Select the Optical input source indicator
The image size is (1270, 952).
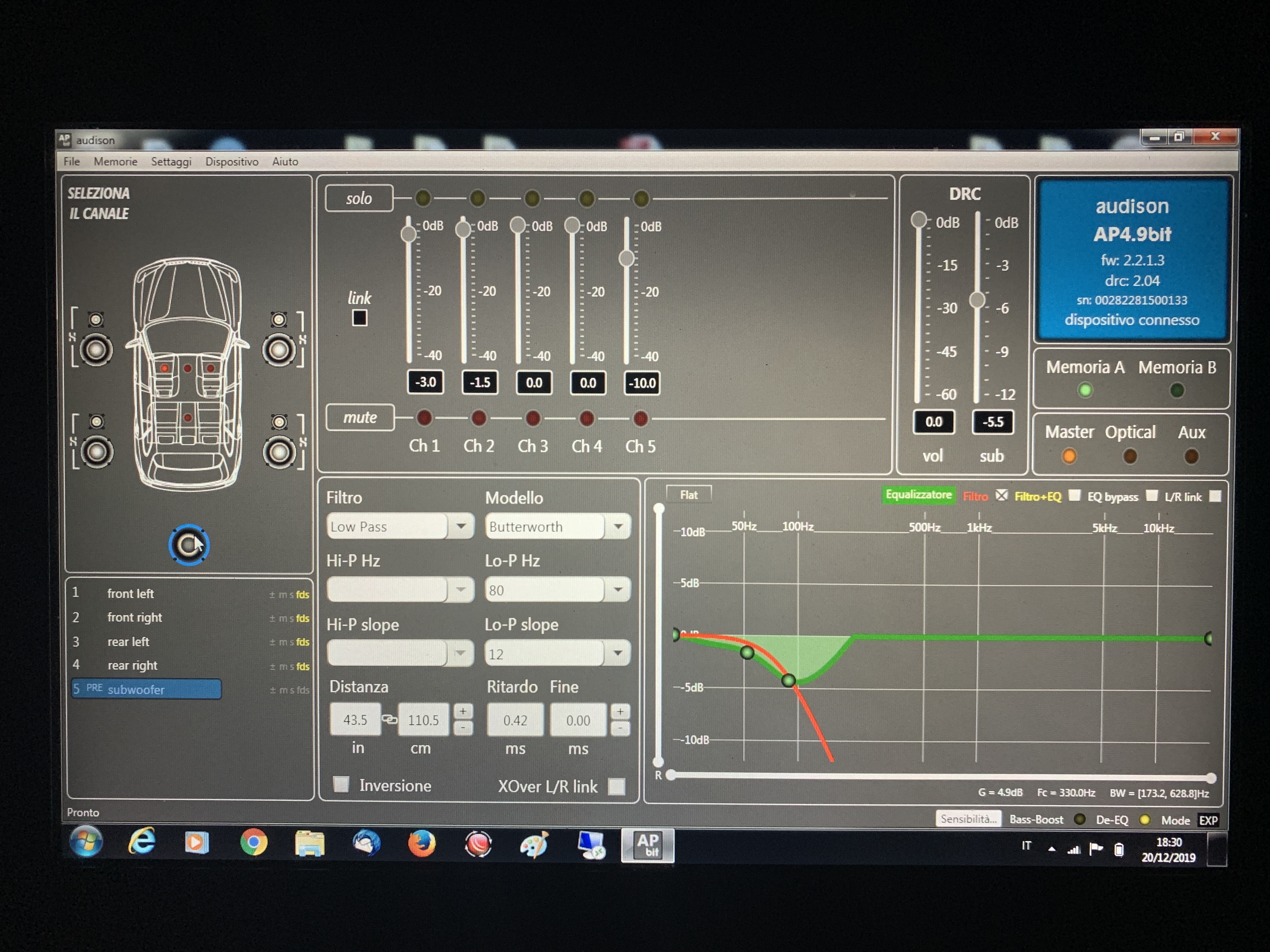pyautogui.click(x=1130, y=456)
